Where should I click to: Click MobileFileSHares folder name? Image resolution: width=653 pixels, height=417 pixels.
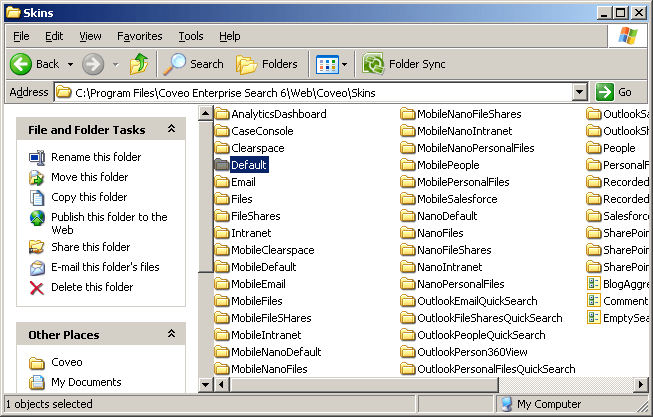click(271, 318)
